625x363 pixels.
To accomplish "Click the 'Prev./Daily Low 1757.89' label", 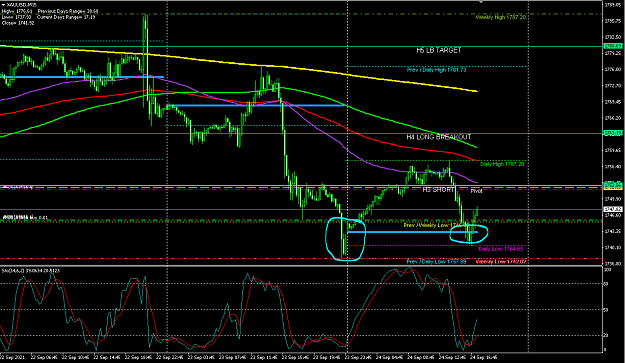I will [436, 262].
